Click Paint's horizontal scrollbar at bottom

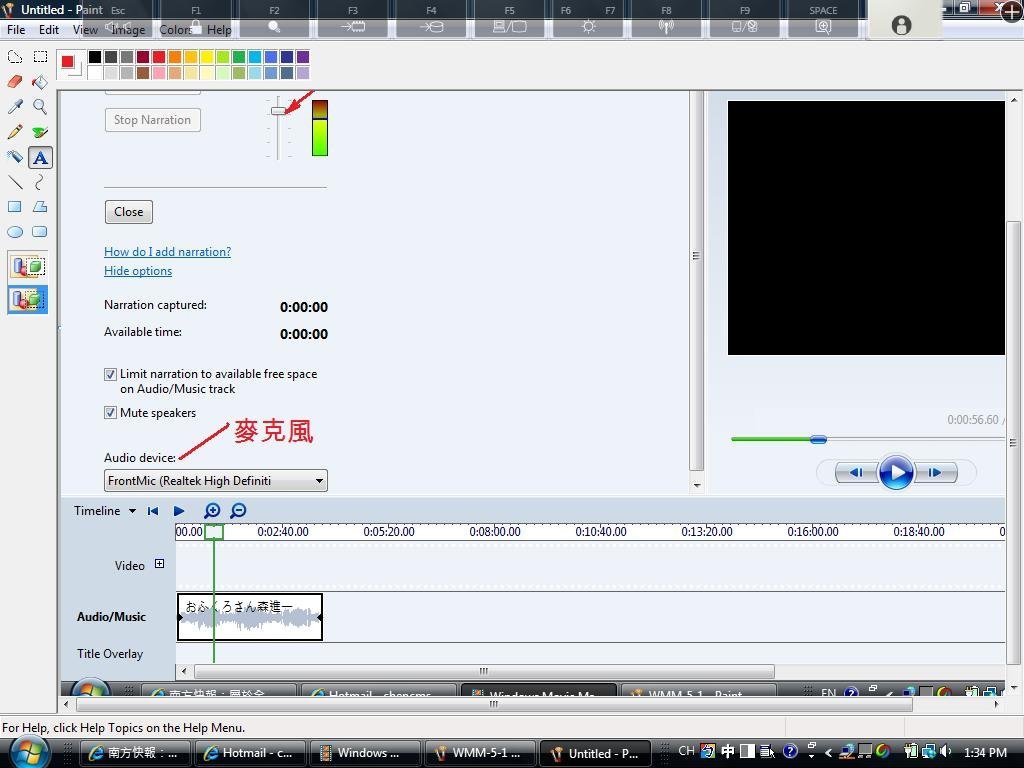tap(494, 704)
